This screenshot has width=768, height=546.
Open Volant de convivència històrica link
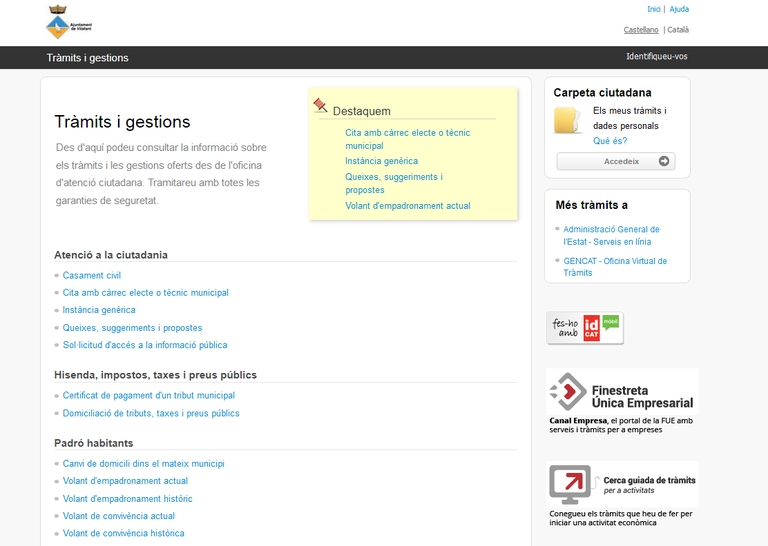tap(123, 533)
